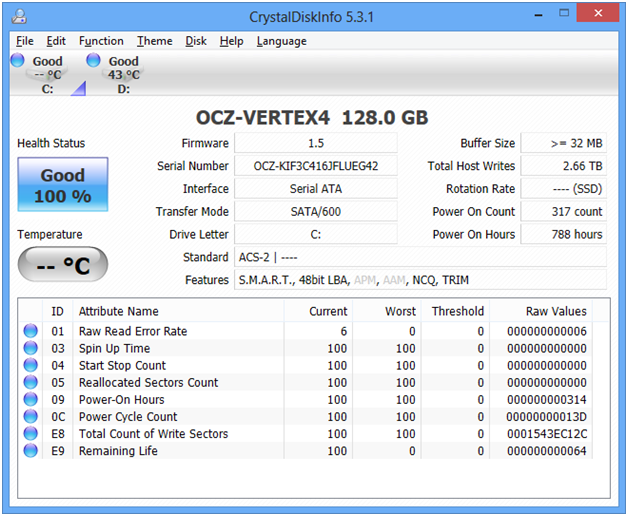
Task: Select the D: drive status orb
Action: click(x=93, y=60)
